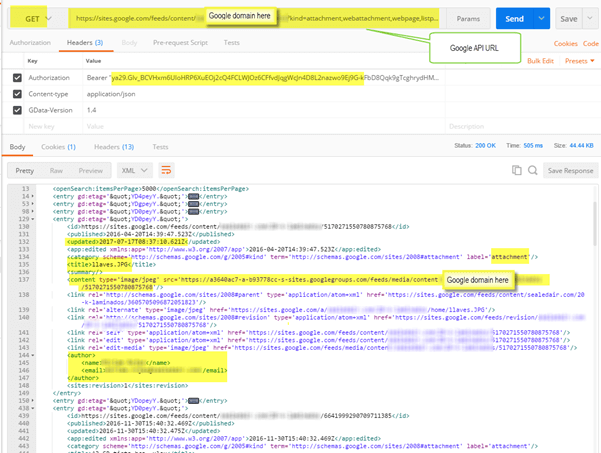
Task: Click the blue Send button
Action: (x=512, y=19)
